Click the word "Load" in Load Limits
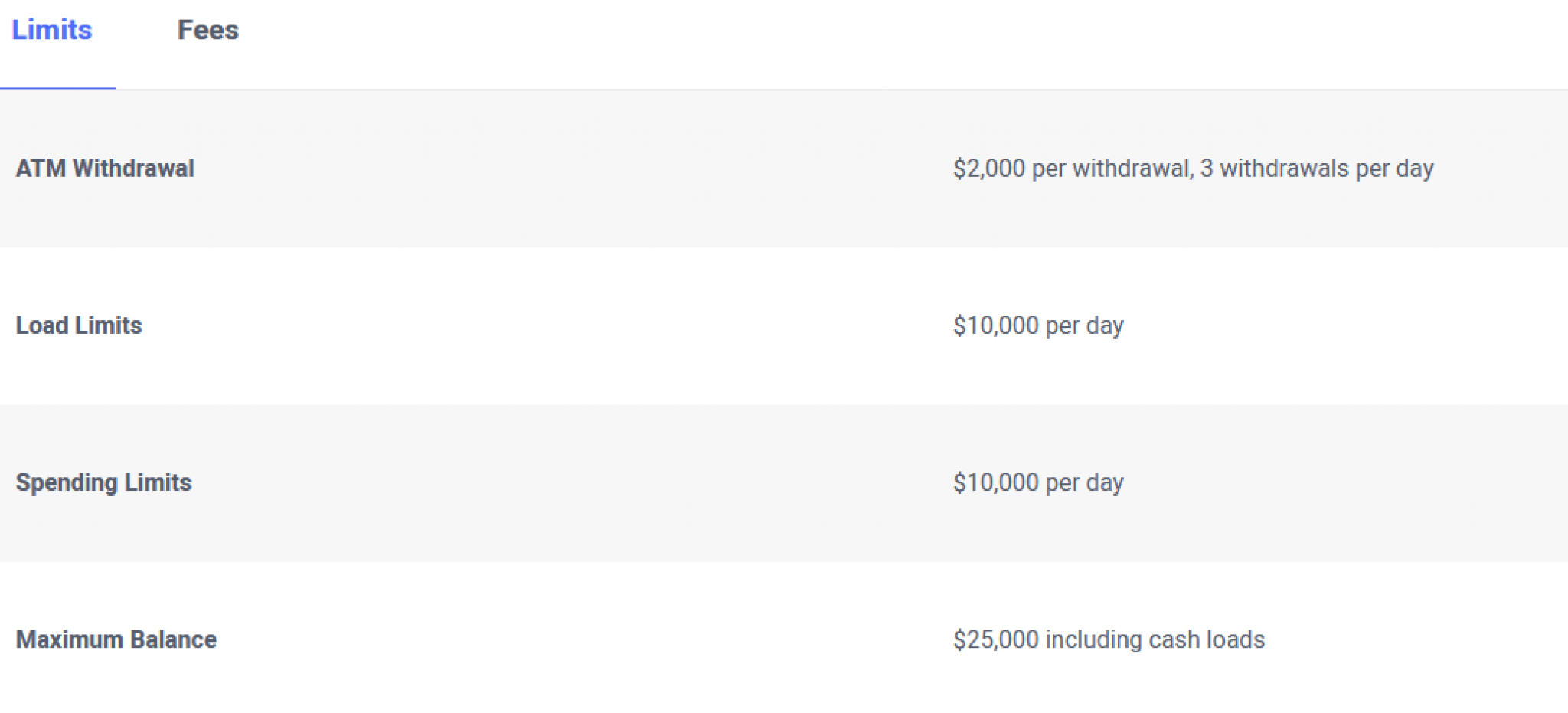Viewport: 1568px width, 713px height. pos(42,325)
